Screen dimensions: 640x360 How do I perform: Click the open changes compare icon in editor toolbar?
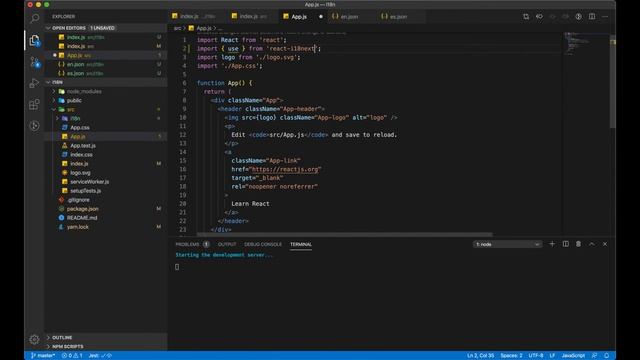point(526,16)
